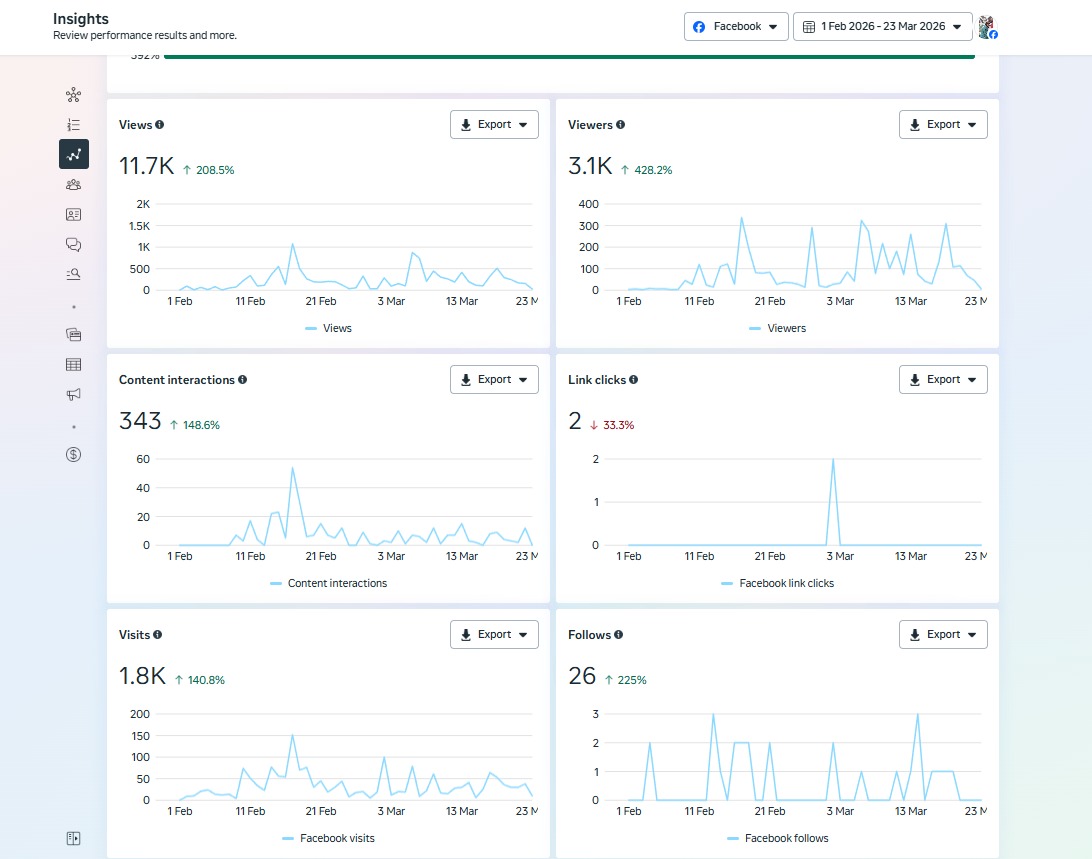The image size is (1092, 859).
Task: Open the Export dropdown for Visits
Action: 494,635
